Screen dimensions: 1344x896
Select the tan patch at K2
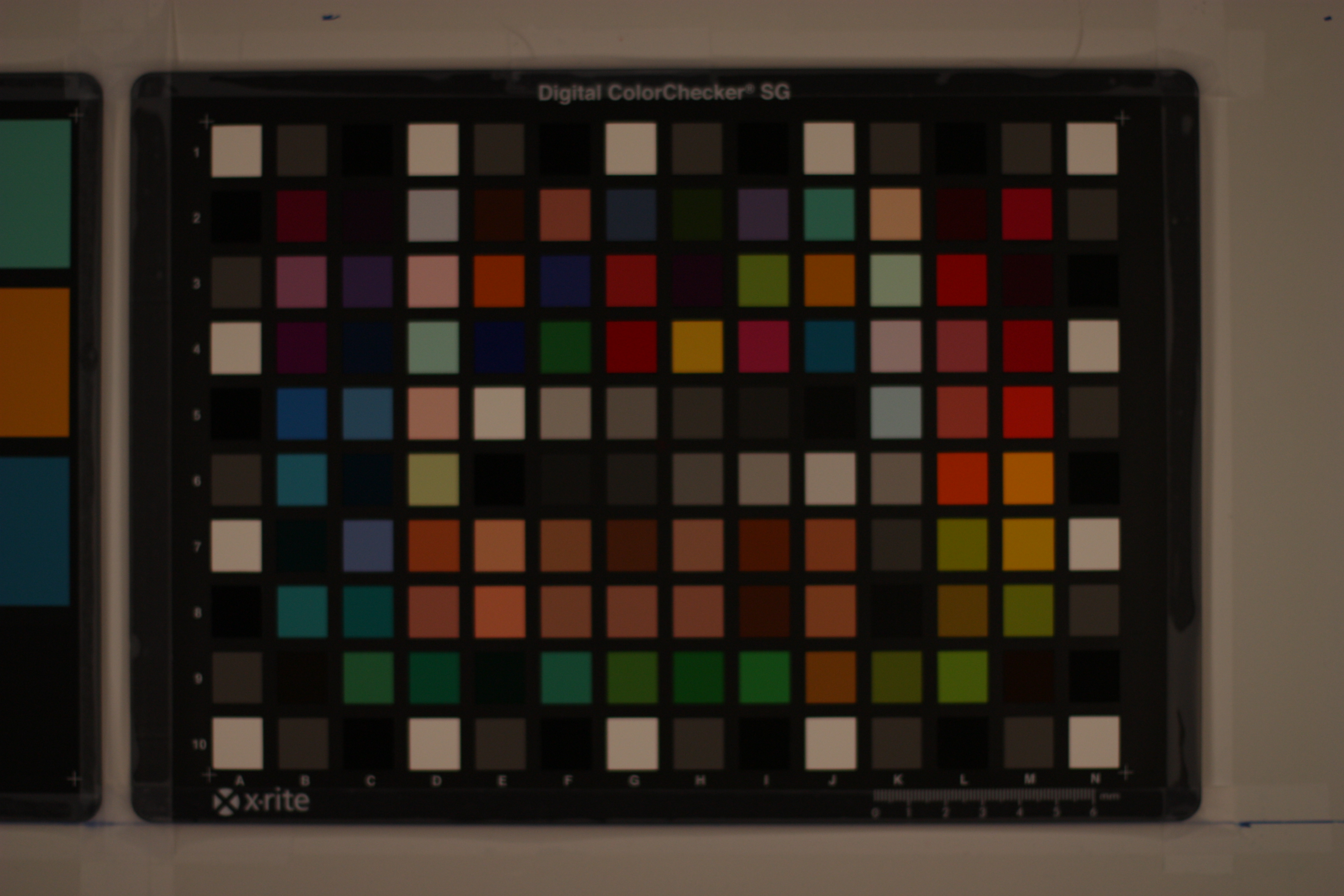pos(895,214)
